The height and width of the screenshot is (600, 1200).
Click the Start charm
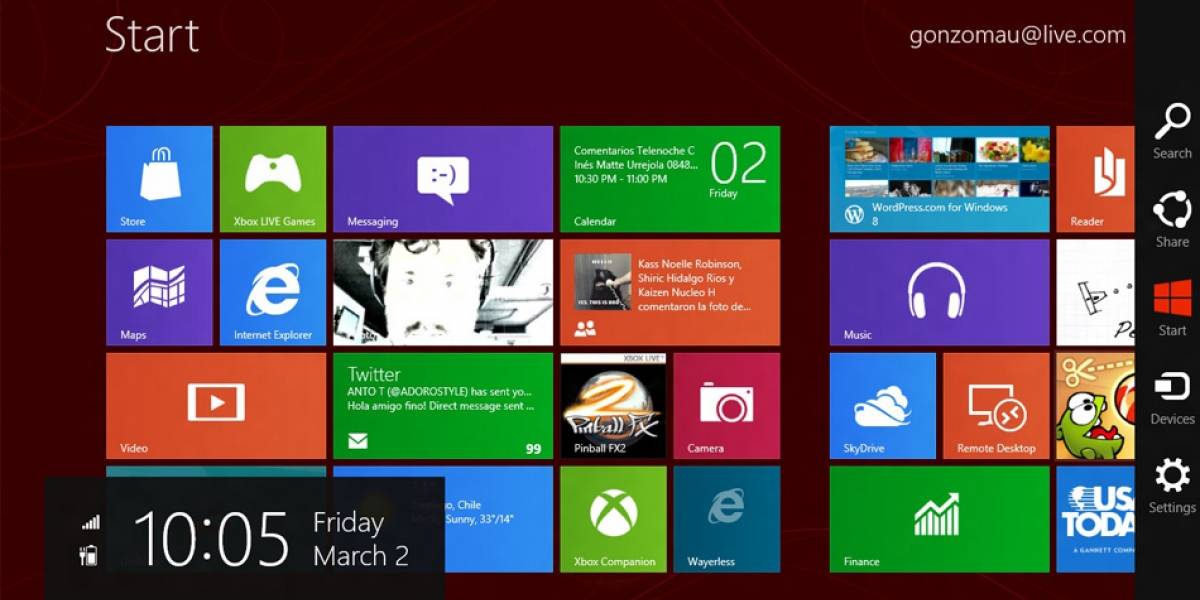[x=1171, y=309]
